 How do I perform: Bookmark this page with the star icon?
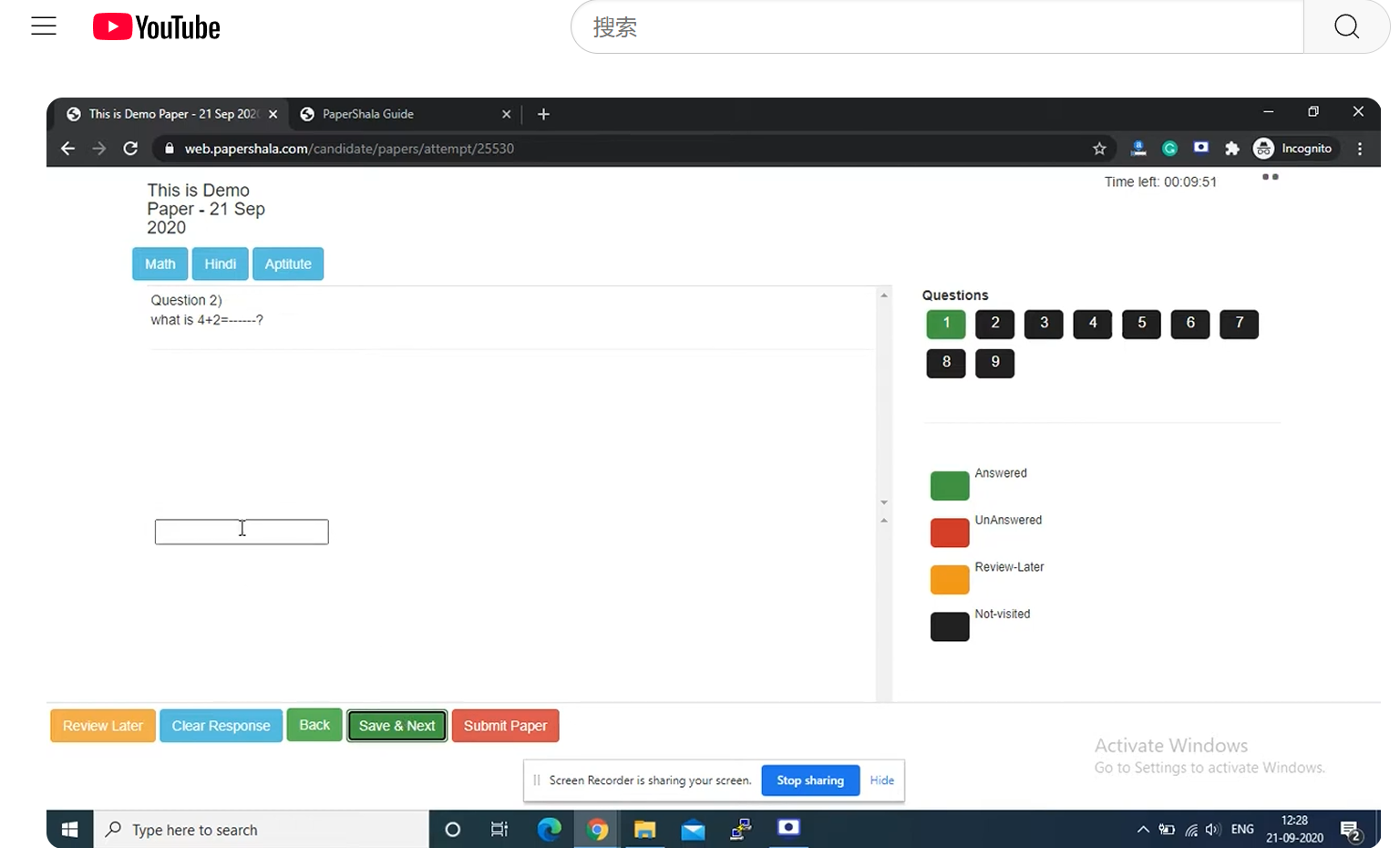point(1099,148)
